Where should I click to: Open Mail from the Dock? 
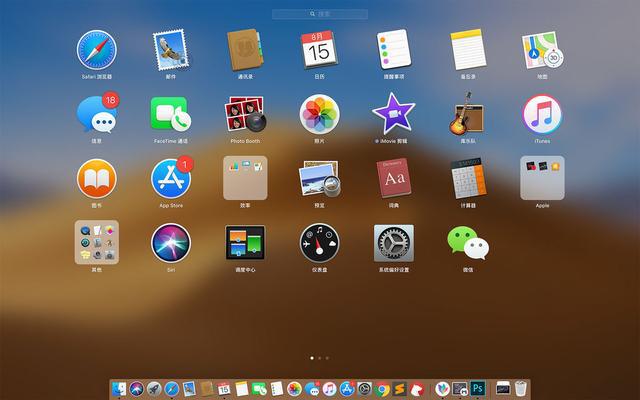(x=189, y=389)
